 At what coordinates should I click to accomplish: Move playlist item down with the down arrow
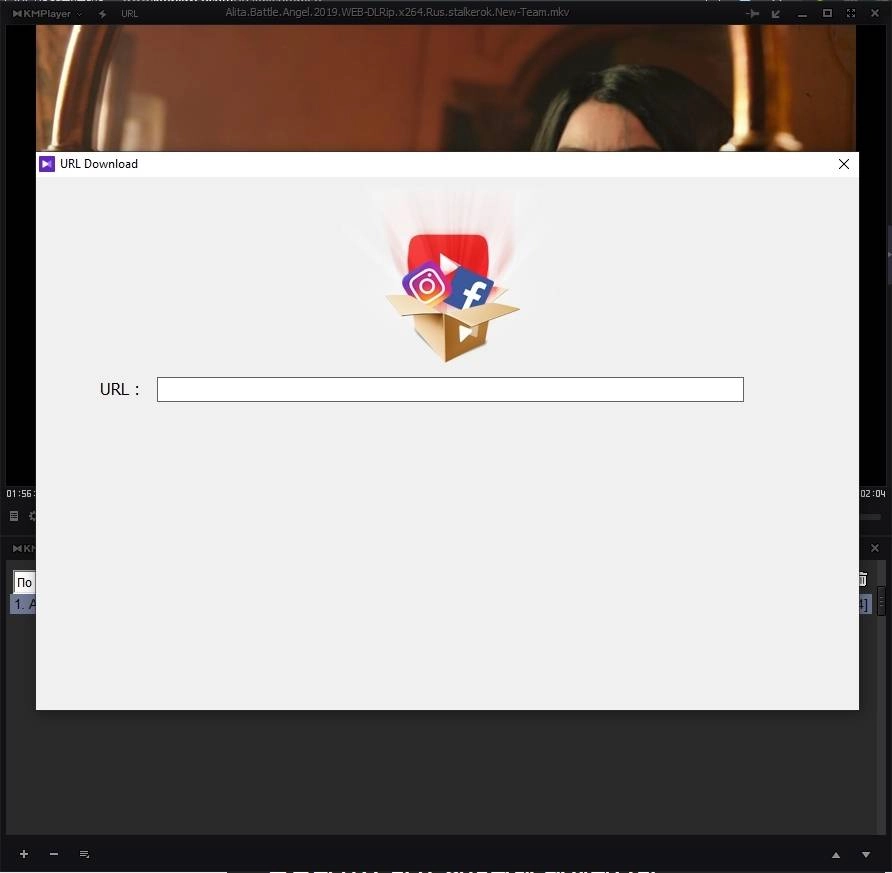[x=866, y=855]
